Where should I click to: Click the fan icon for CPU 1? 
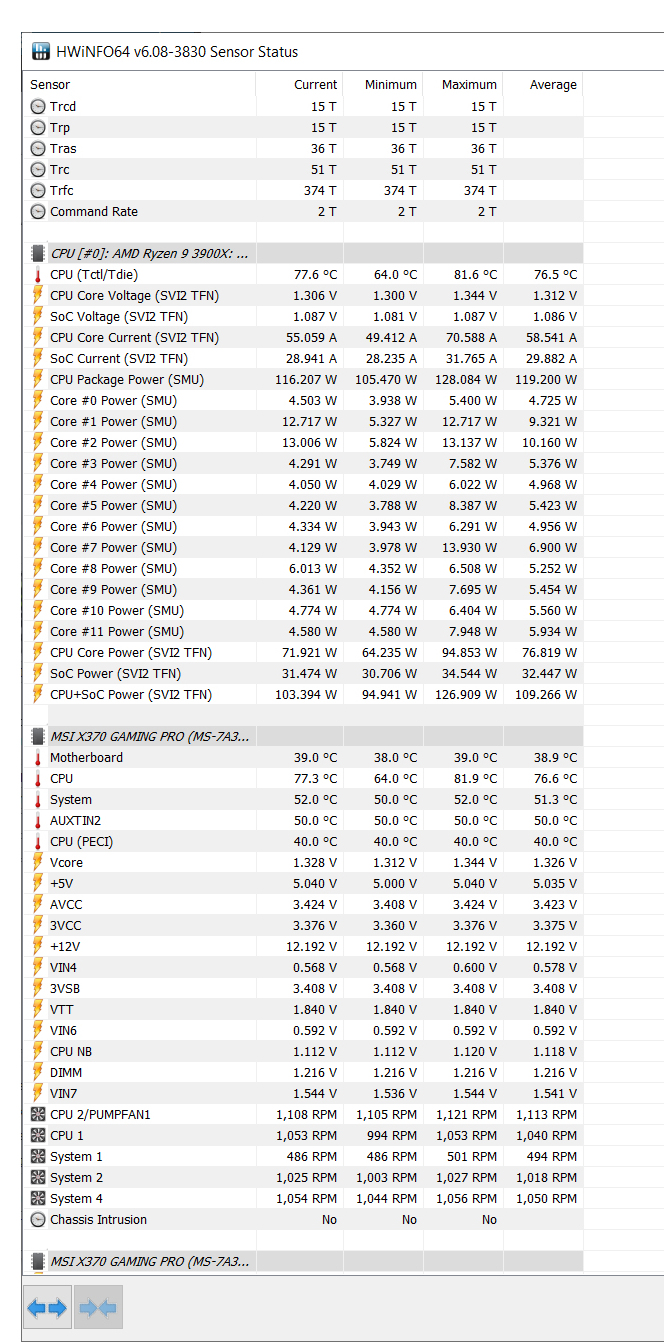[x=38, y=1135]
